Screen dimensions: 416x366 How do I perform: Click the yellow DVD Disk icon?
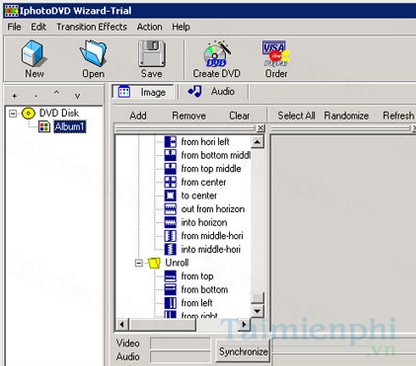coord(28,113)
